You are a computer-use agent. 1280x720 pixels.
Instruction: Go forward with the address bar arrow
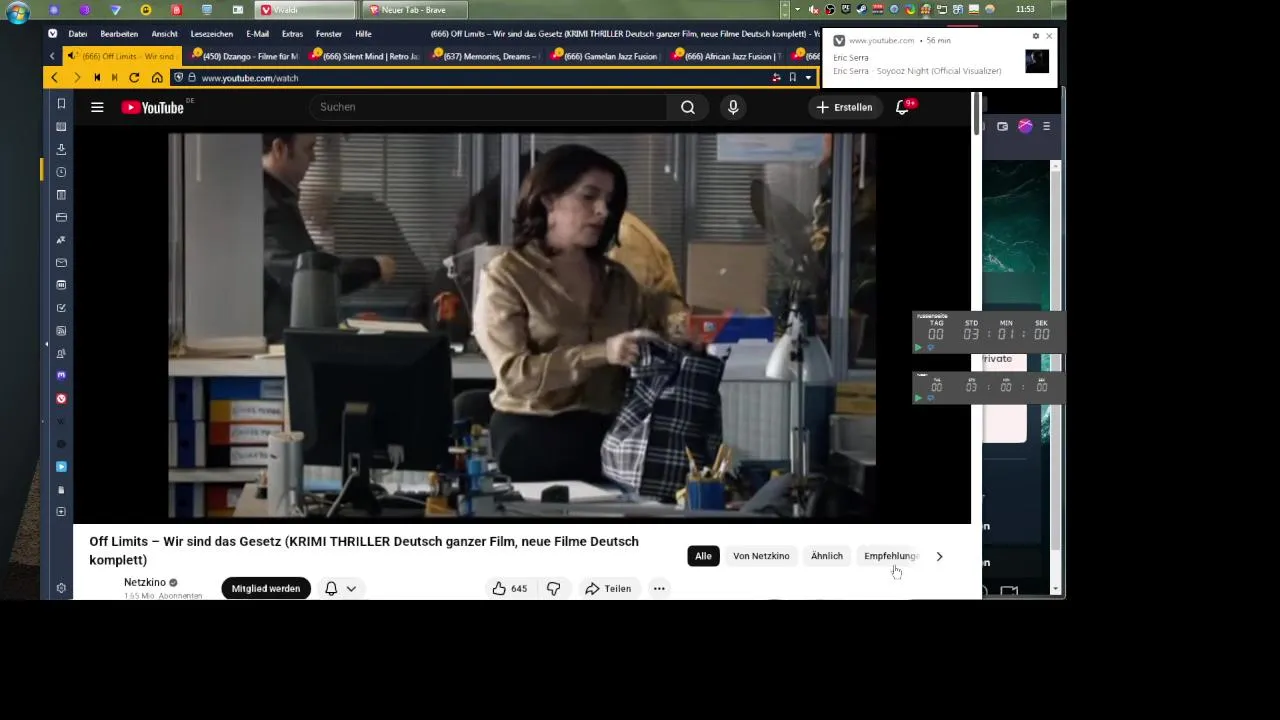click(x=77, y=78)
